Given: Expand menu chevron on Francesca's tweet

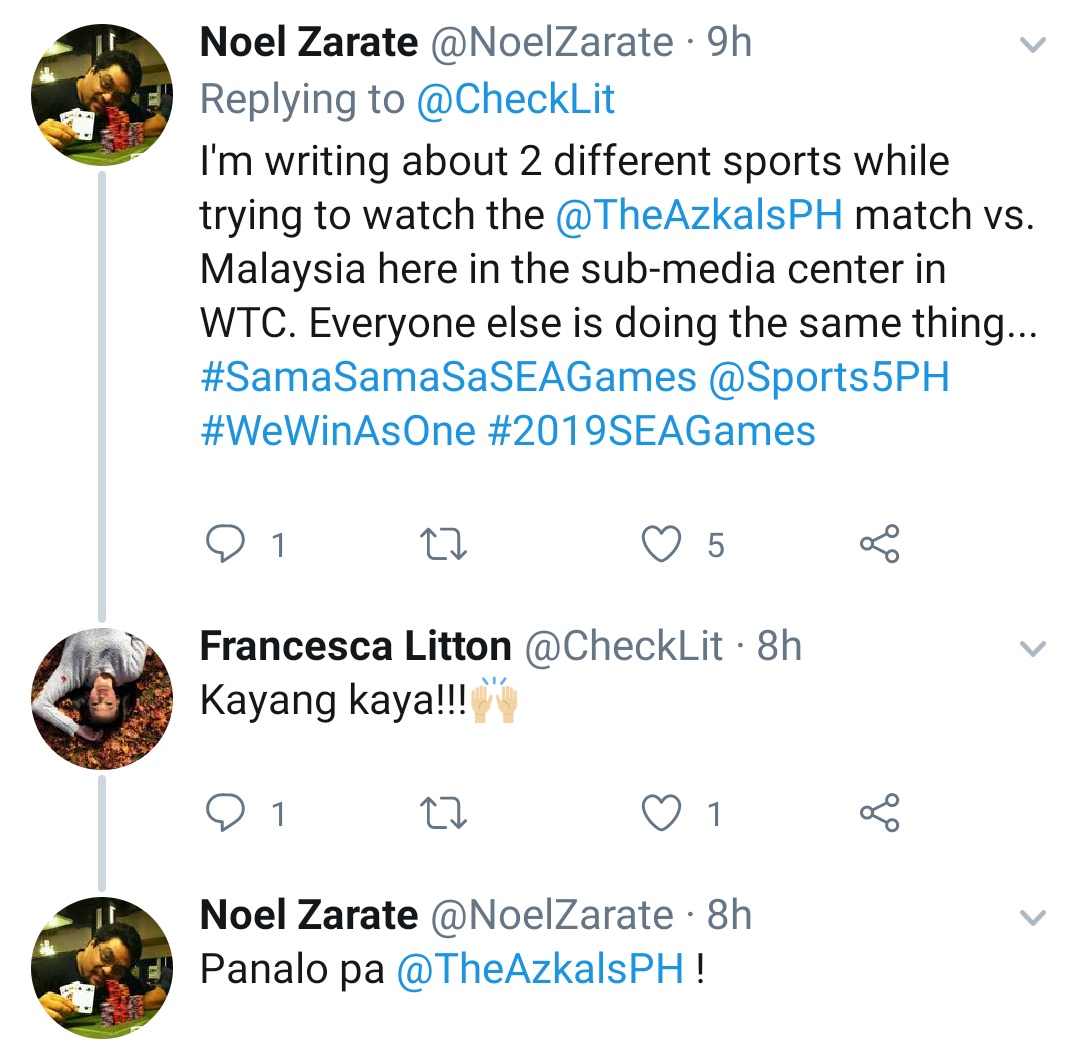Looking at the screenshot, I should [x=1031, y=649].
